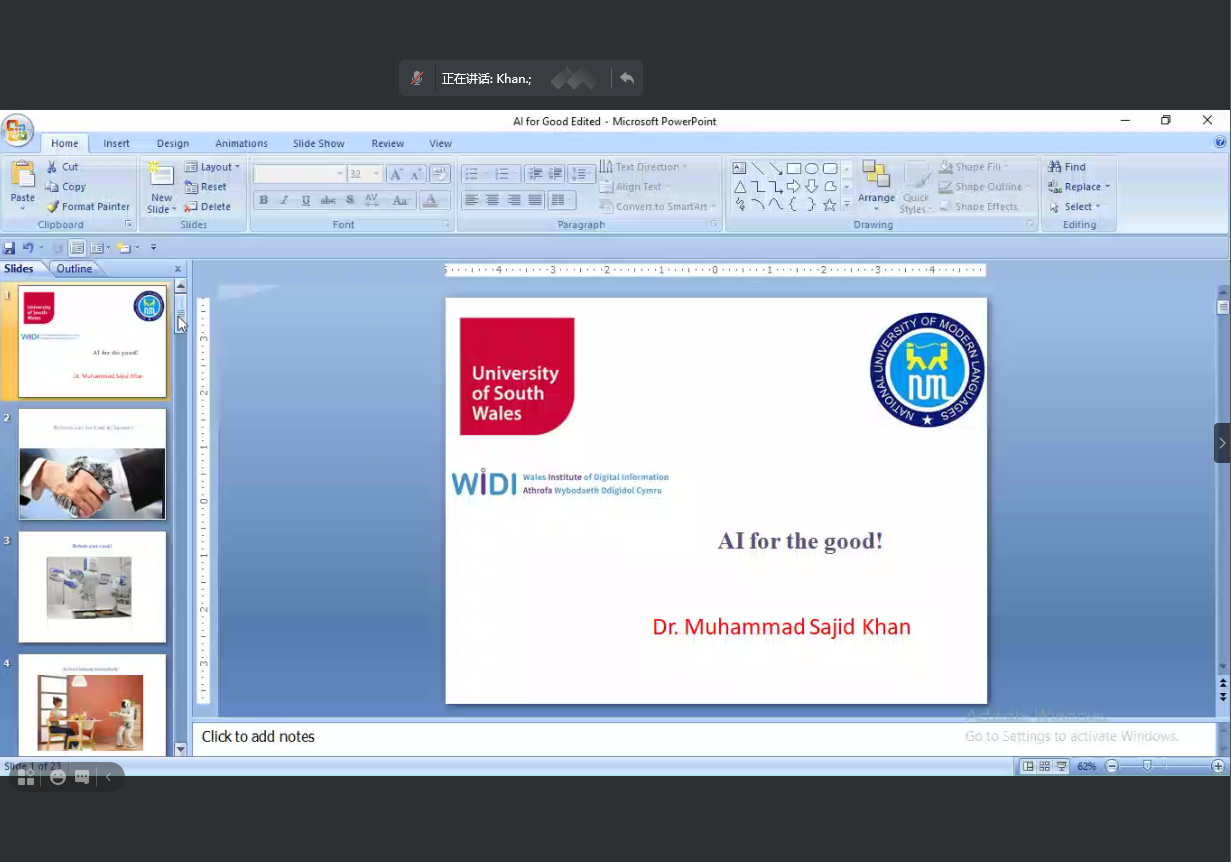Click the PowerPoint Help question mark icon
The height and width of the screenshot is (862, 1231).
pos(1220,143)
